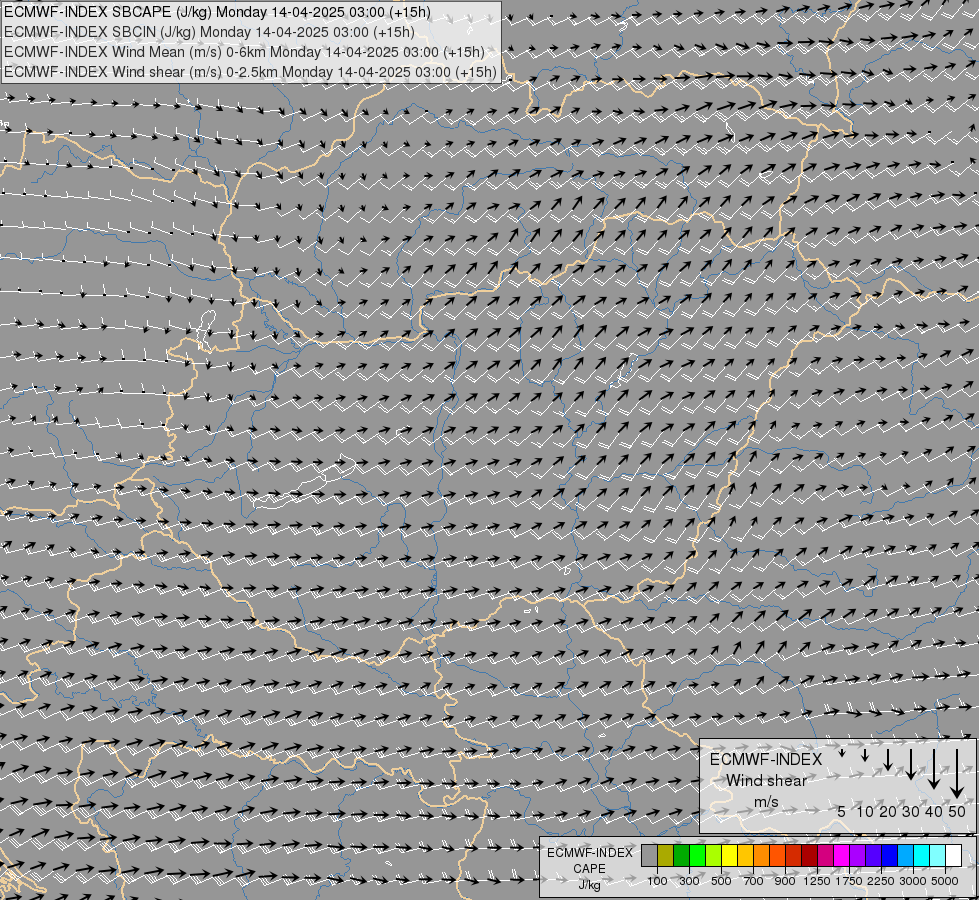This screenshot has height=900, width=979.
Task: Click the 'm/s' unit label
Action: coord(766,802)
